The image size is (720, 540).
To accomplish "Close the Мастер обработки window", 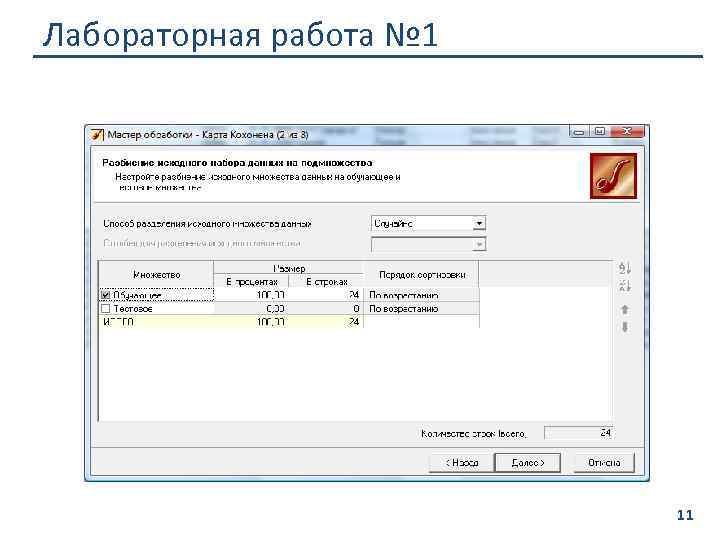I will coord(627,132).
